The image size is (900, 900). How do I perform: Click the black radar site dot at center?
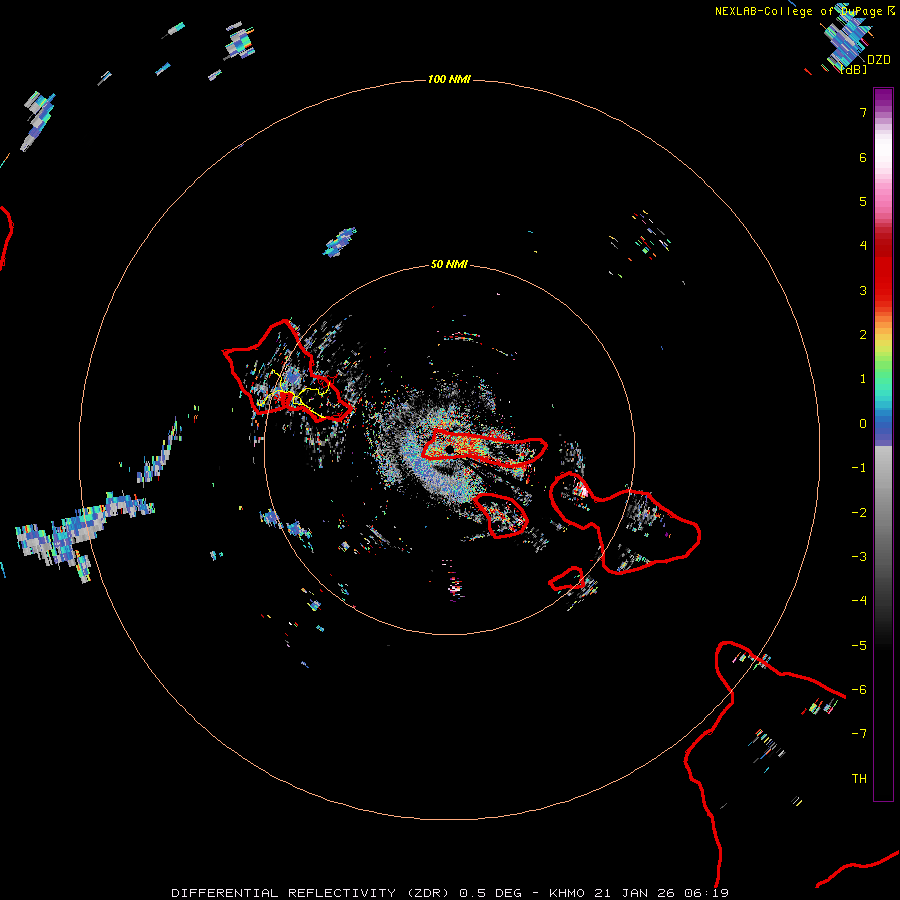click(x=449, y=449)
